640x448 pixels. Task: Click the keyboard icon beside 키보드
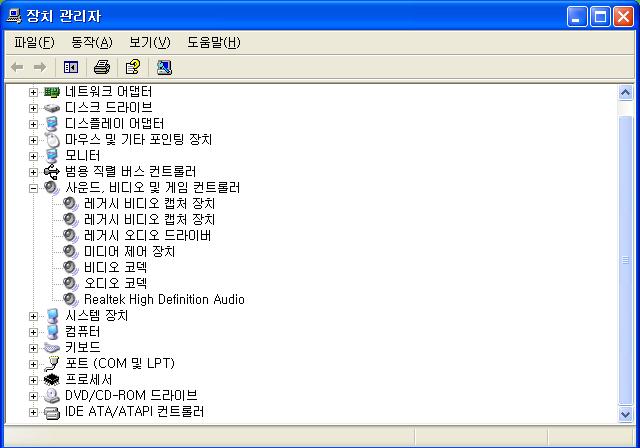click(x=52, y=348)
